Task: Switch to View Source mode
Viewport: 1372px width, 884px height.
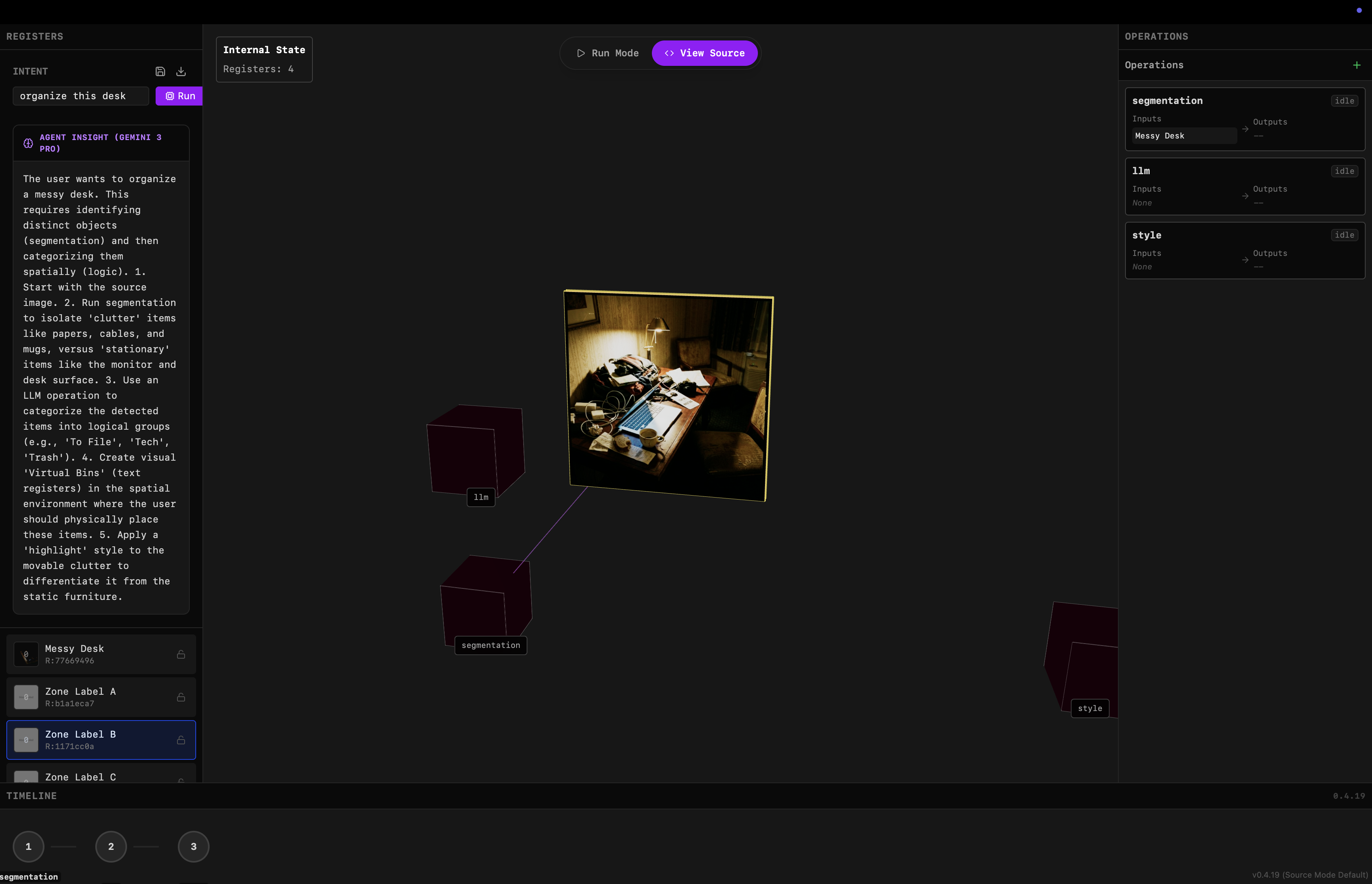Action: coord(705,53)
